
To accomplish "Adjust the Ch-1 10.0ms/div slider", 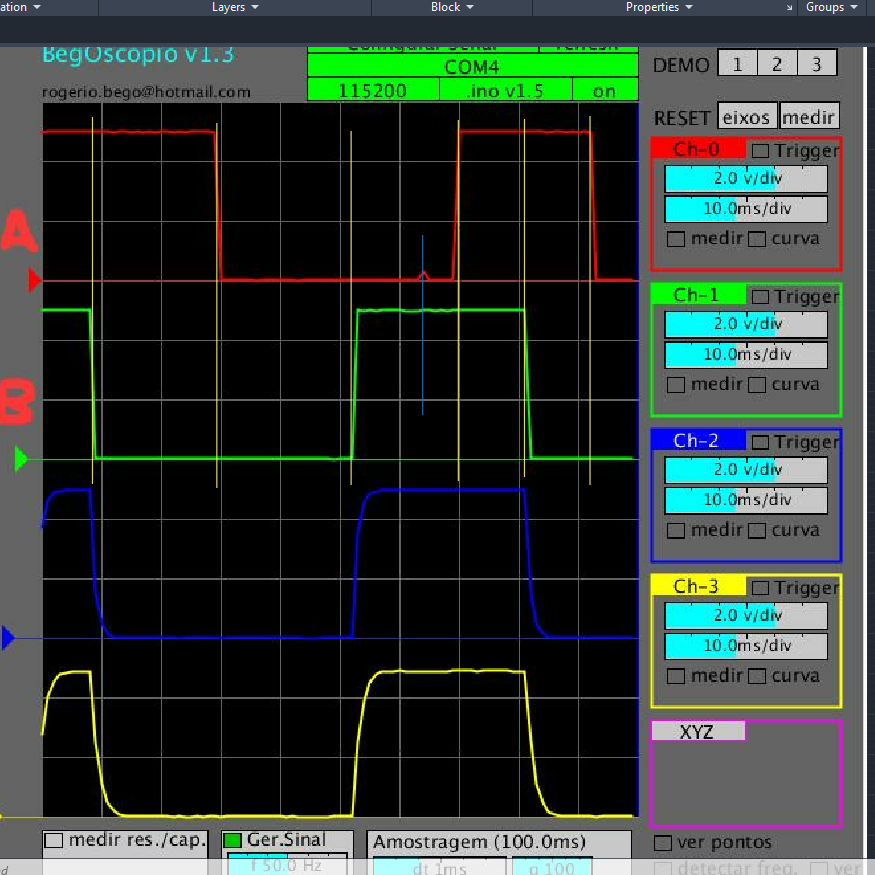I will point(746,354).
